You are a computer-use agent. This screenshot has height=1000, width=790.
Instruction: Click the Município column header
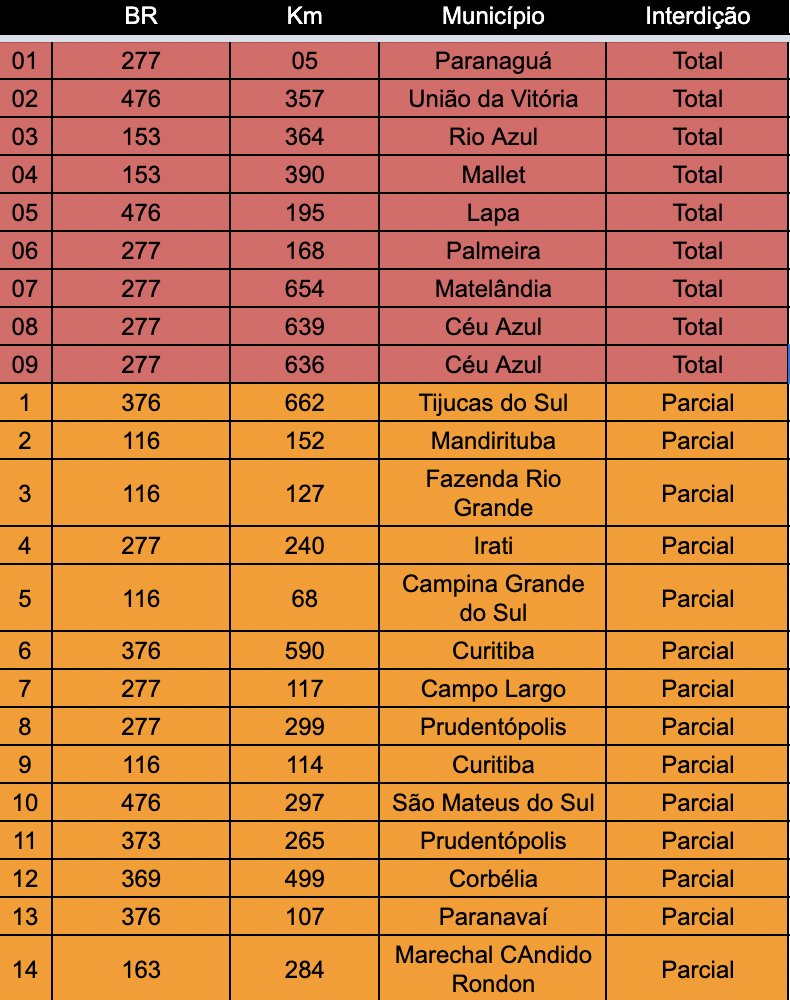tap(493, 16)
